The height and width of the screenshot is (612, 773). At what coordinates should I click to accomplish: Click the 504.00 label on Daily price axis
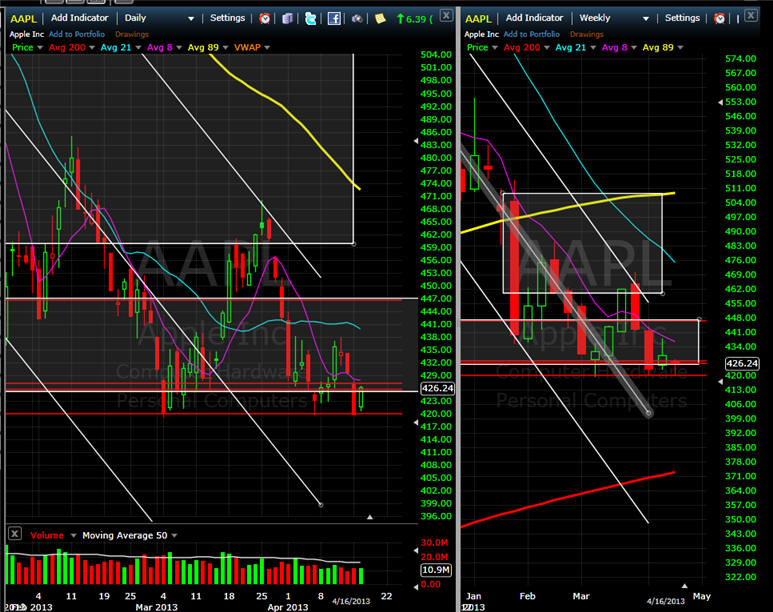436,54
